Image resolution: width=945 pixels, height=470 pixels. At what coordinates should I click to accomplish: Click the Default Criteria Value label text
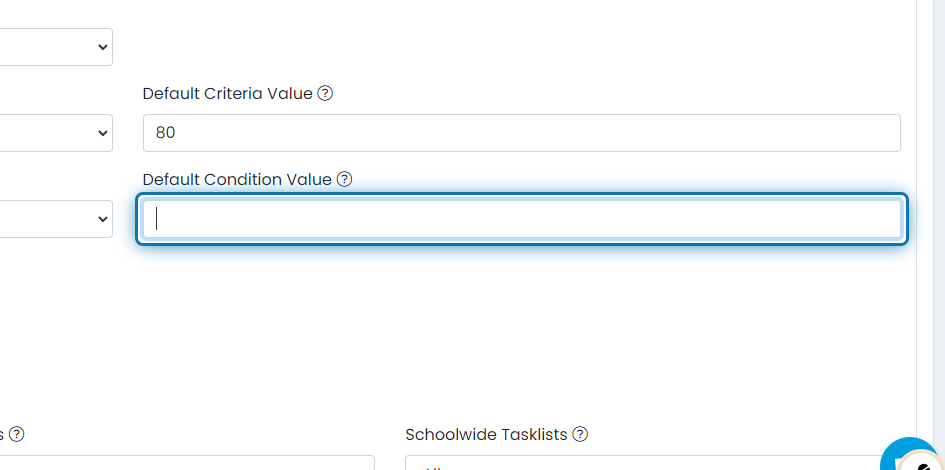point(228,94)
